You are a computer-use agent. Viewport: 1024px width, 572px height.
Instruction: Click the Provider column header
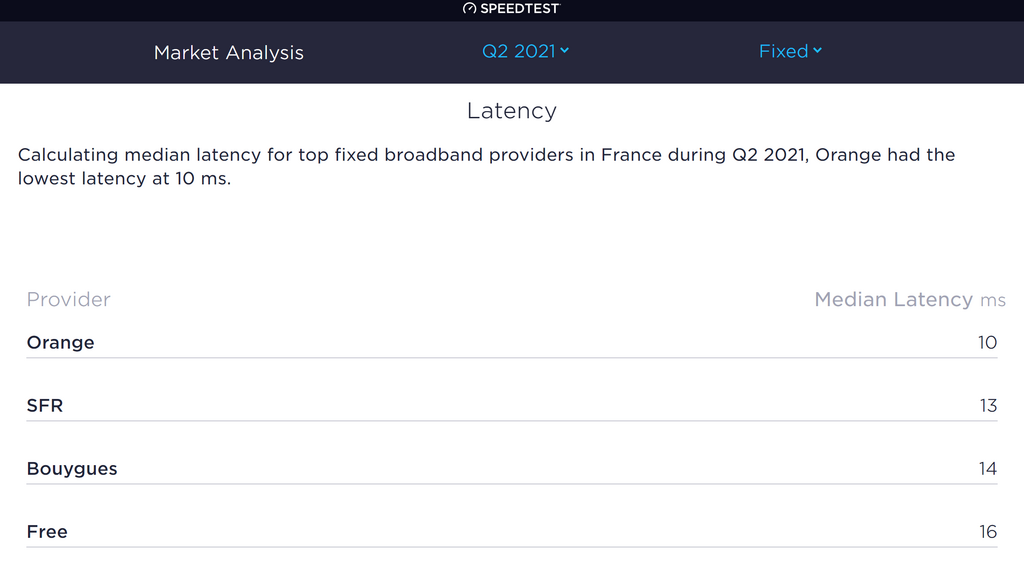pos(69,299)
